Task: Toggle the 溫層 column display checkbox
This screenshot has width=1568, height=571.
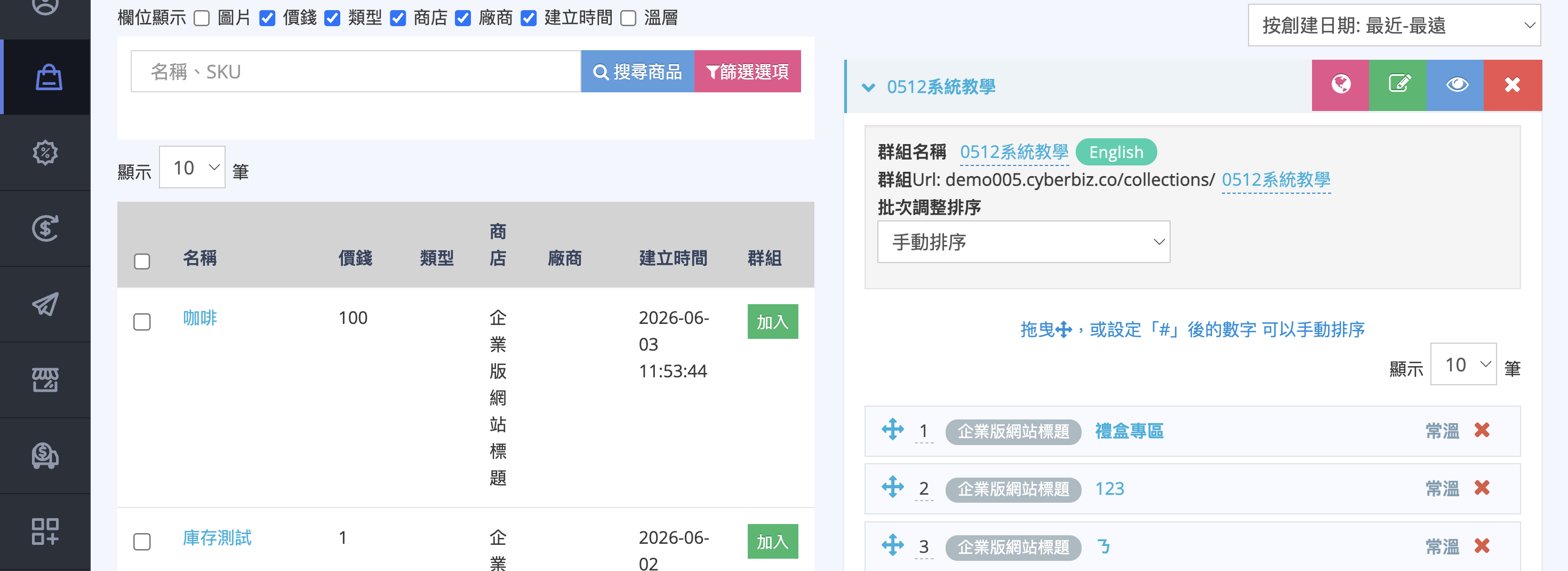Action: [628, 18]
